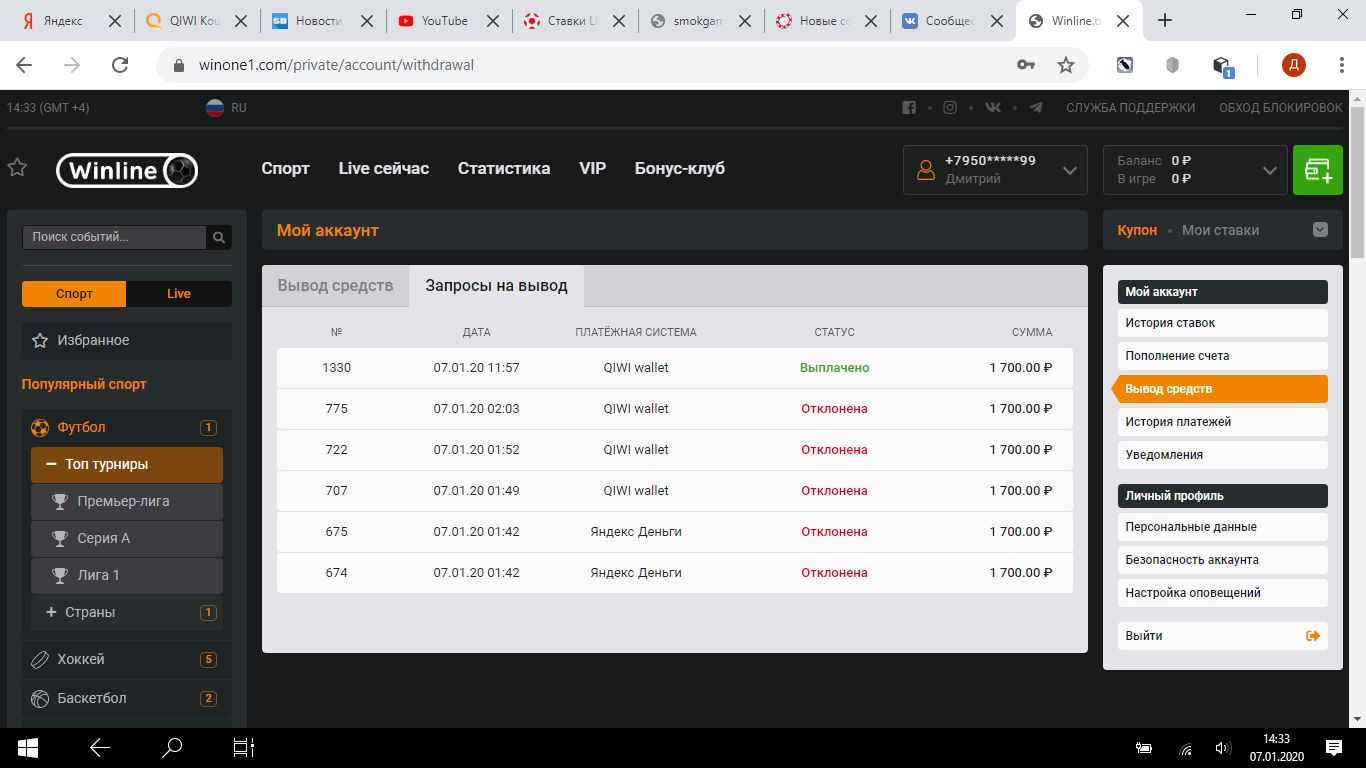The width and height of the screenshot is (1366, 768).
Task: Open Live сейчас in top menu
Action: tap(384, 169)
